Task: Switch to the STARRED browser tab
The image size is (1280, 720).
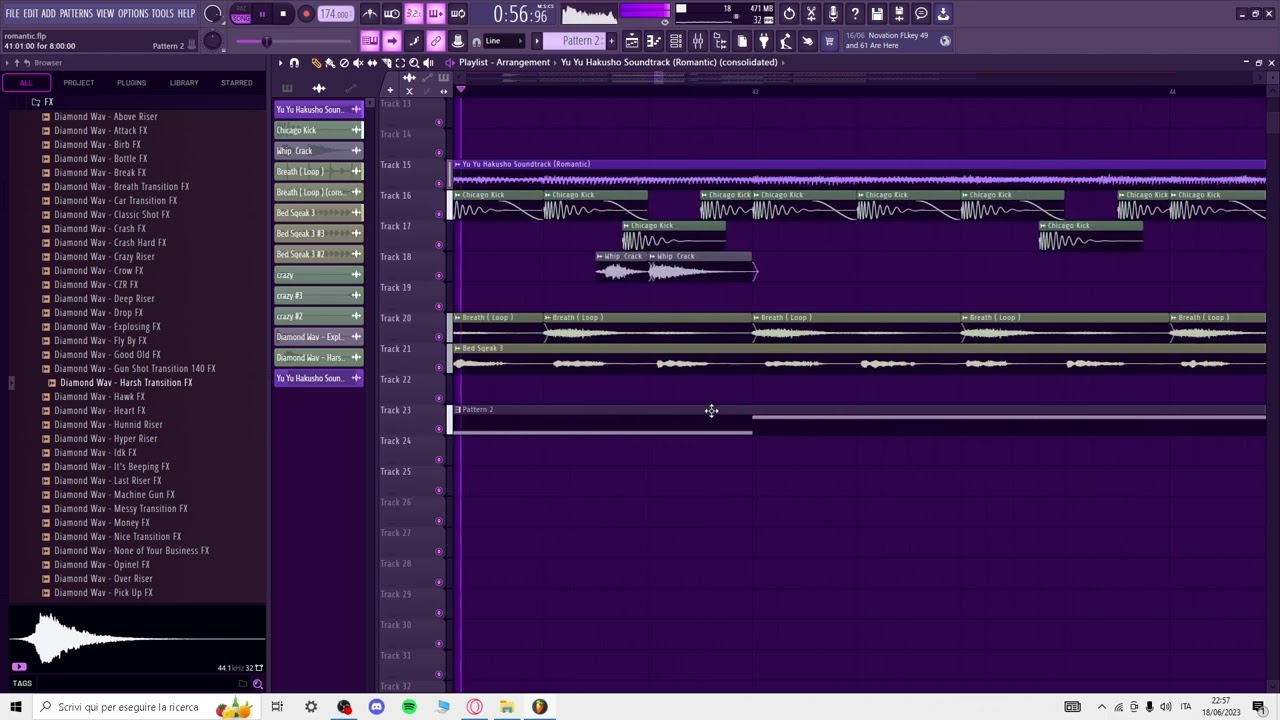Action: click(x=237, y=83)
